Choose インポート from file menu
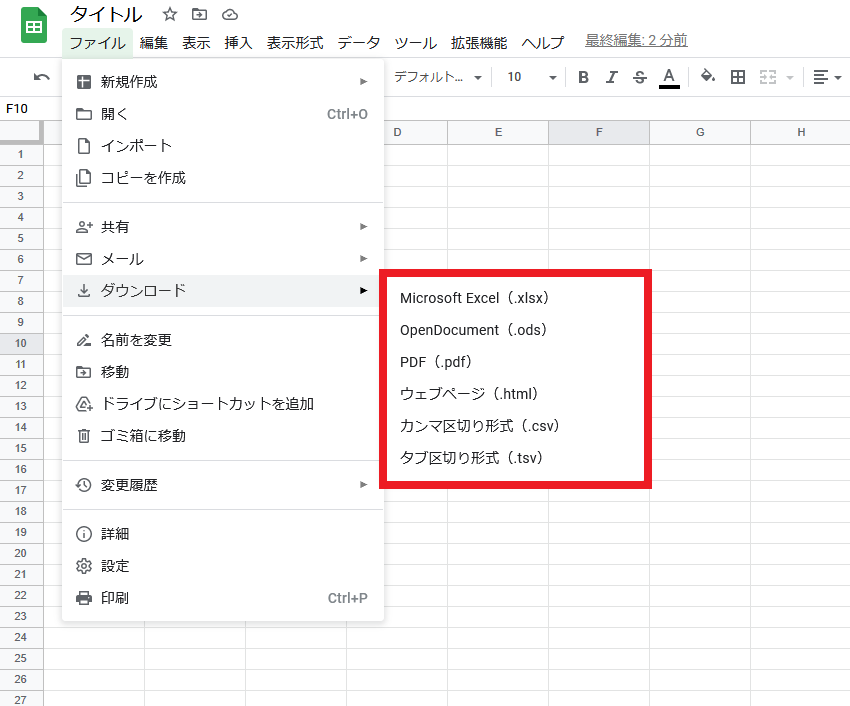 [223, 146]
